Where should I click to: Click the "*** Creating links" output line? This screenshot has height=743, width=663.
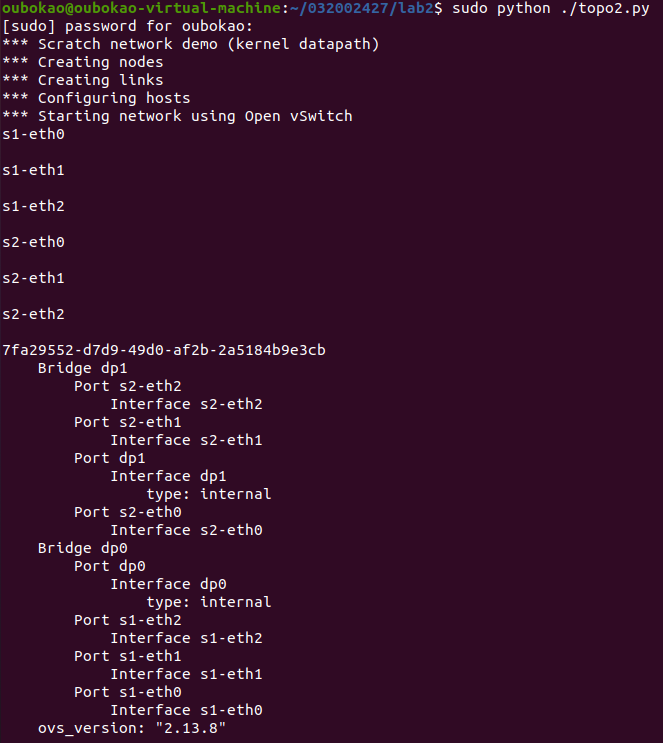click(82, 80)
